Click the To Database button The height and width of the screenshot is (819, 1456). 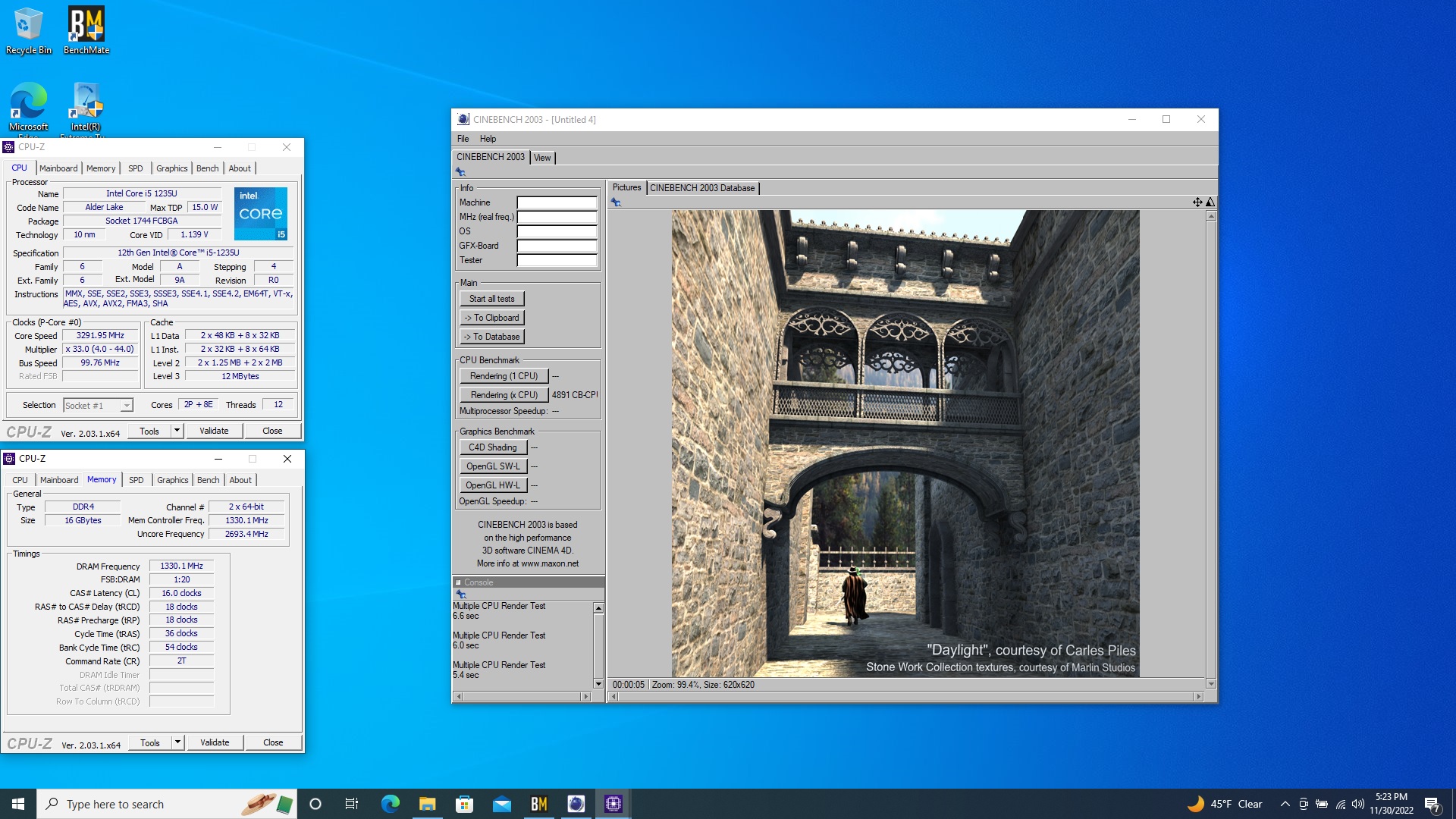491,337
